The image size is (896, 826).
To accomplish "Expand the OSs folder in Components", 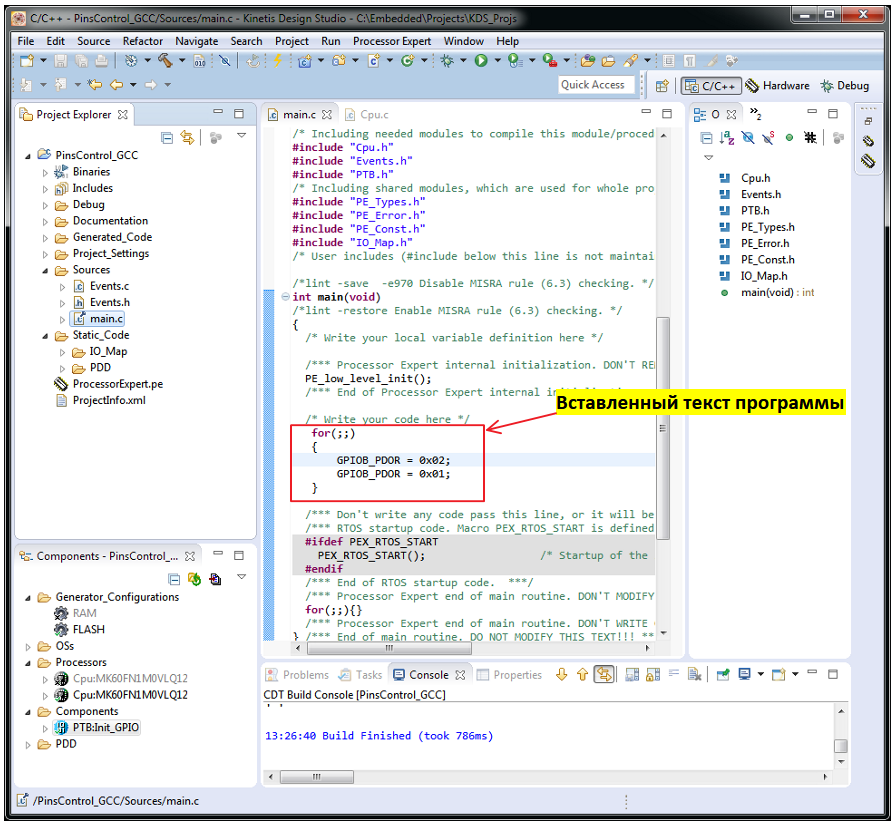I will tap(28, 647).
